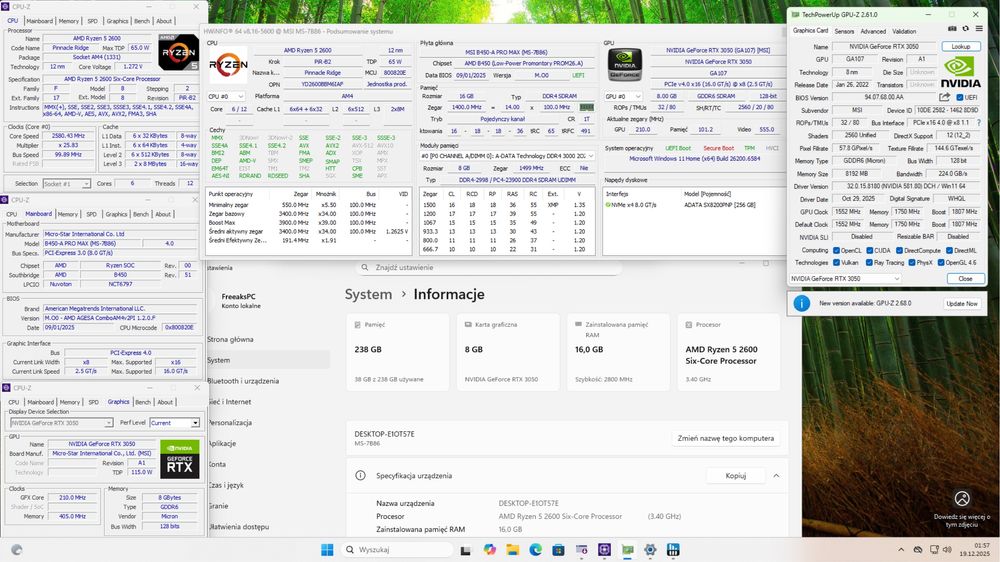Open GPU #0 dropdown in HWiNFO
1000x562 pixels.
pos(623,96)
